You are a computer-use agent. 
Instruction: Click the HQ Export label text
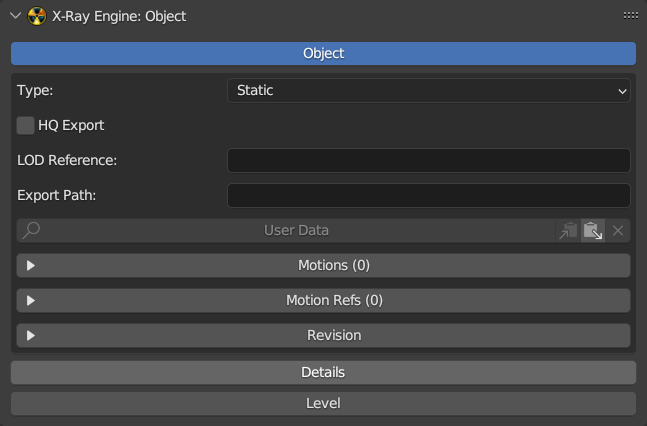click(71, 125)
